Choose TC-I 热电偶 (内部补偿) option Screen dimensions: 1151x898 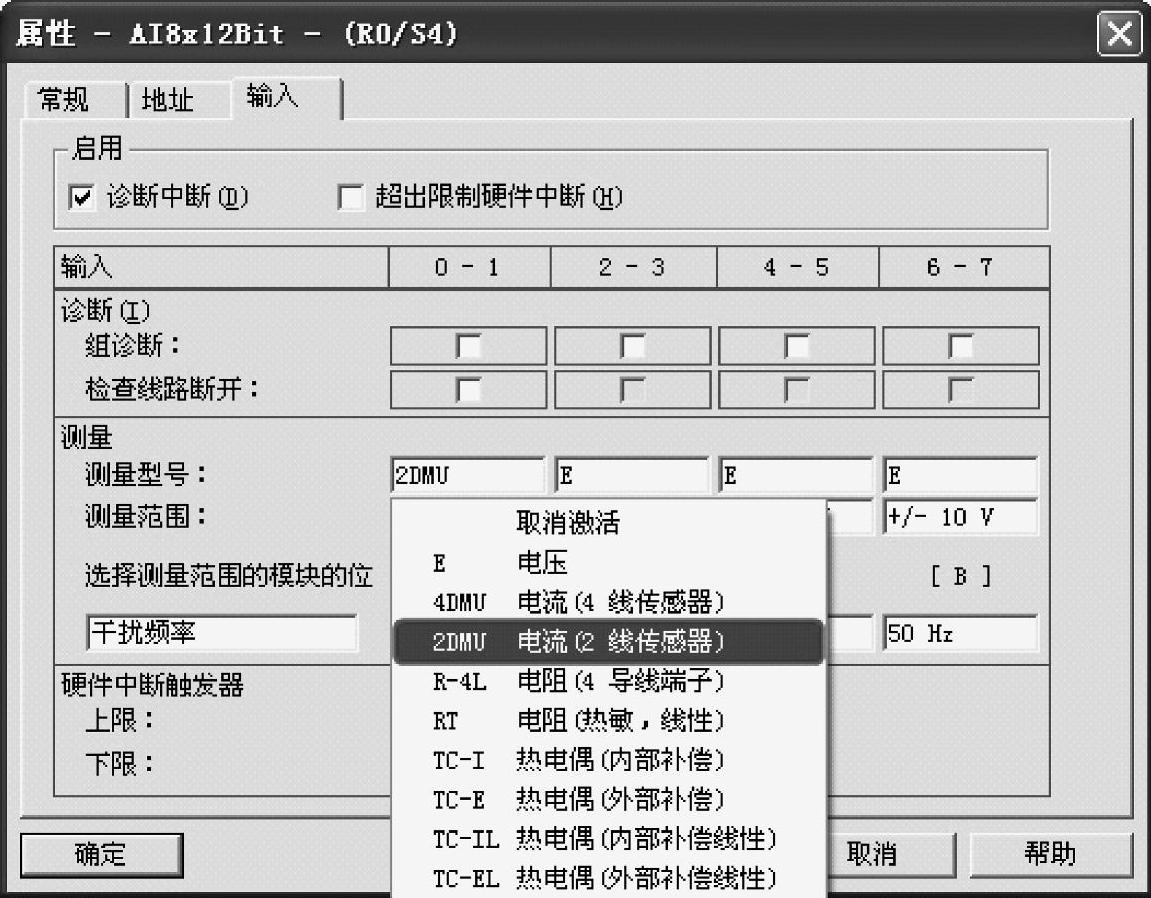609,760
